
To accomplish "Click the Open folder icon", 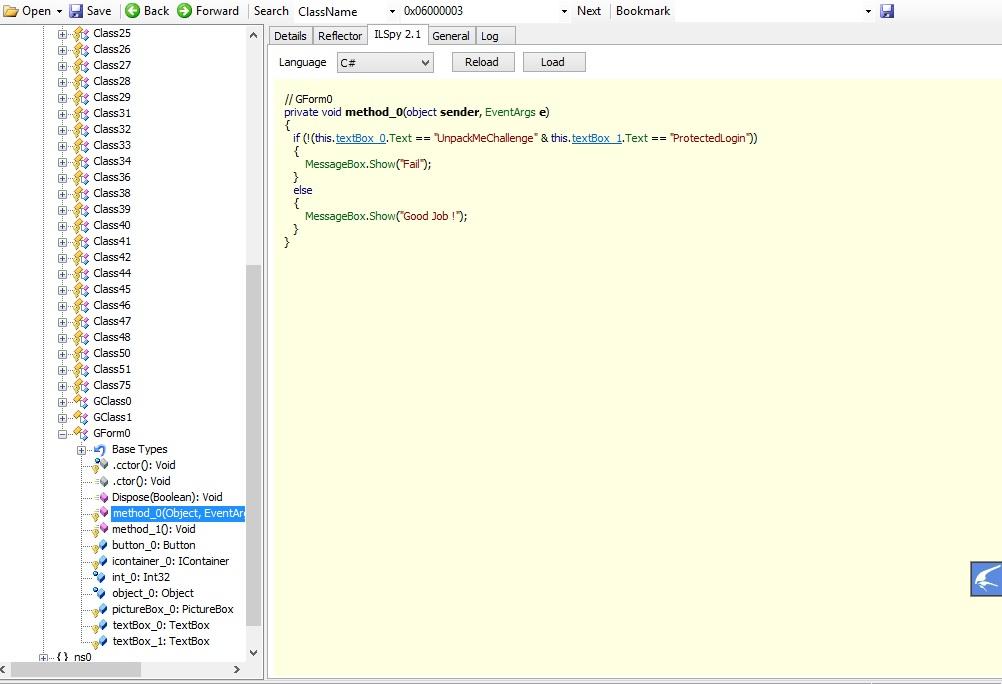I will pos(12,11).
